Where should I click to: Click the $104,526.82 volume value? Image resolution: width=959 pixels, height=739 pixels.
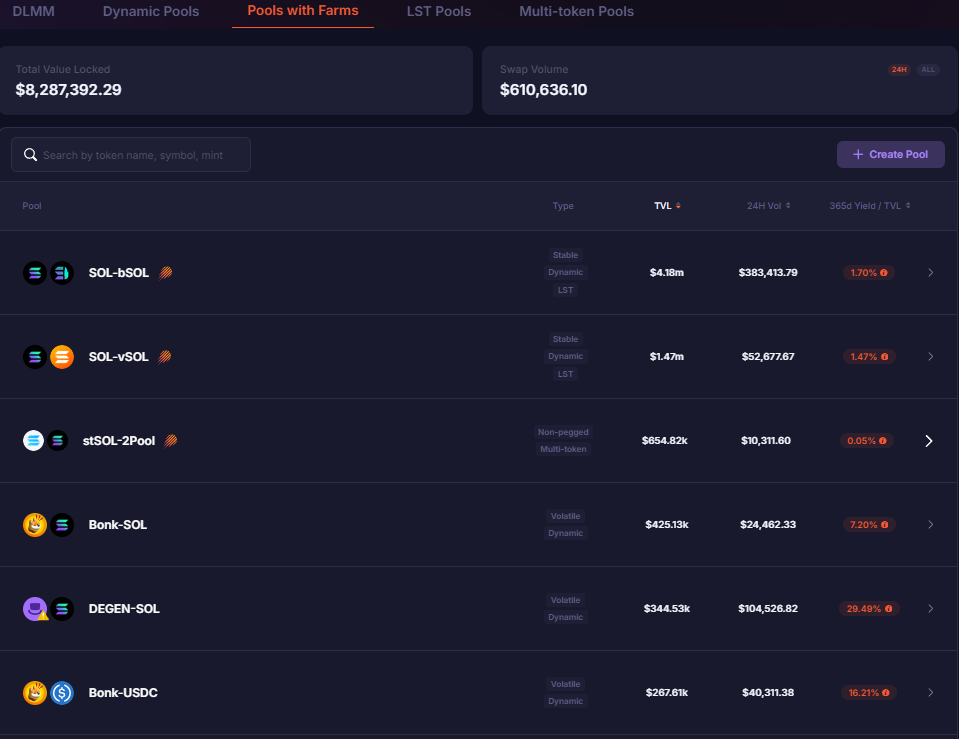click(x=768, y=609)
